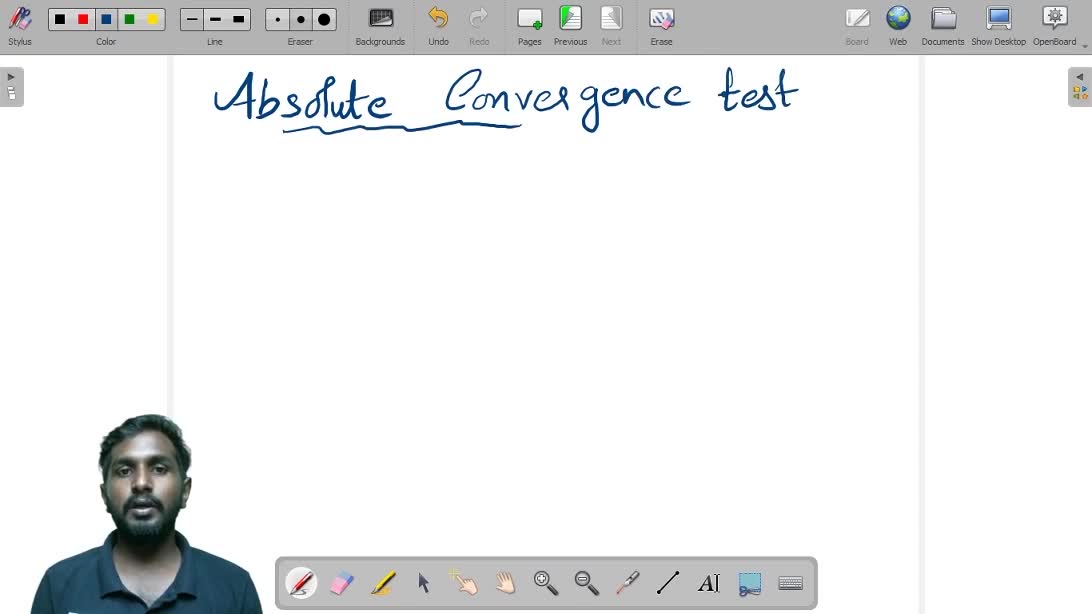Choose the Eraser tool in bottom palette
This screenshot has height=614, width=1092.
pyautogui.click(x=342, y=583)
